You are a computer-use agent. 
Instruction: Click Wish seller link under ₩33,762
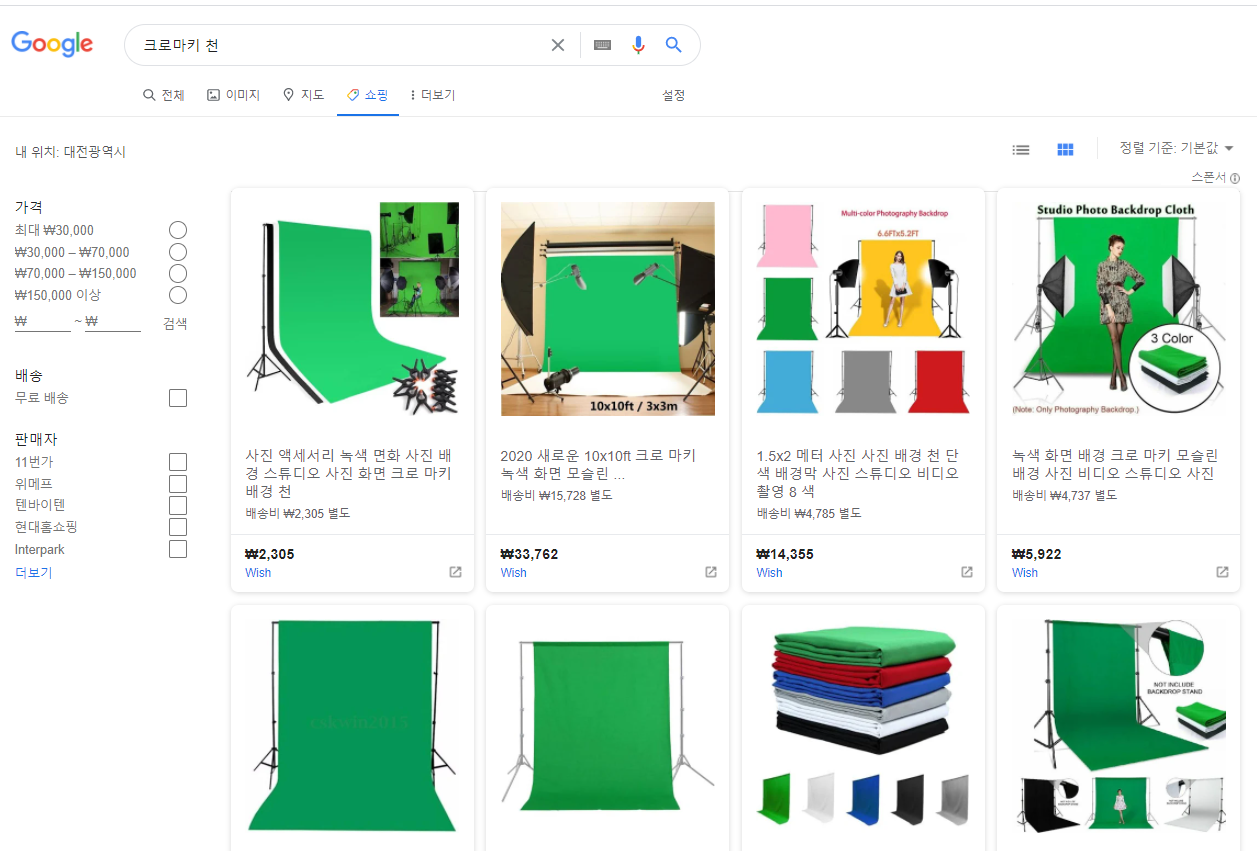tap(514, 573)
